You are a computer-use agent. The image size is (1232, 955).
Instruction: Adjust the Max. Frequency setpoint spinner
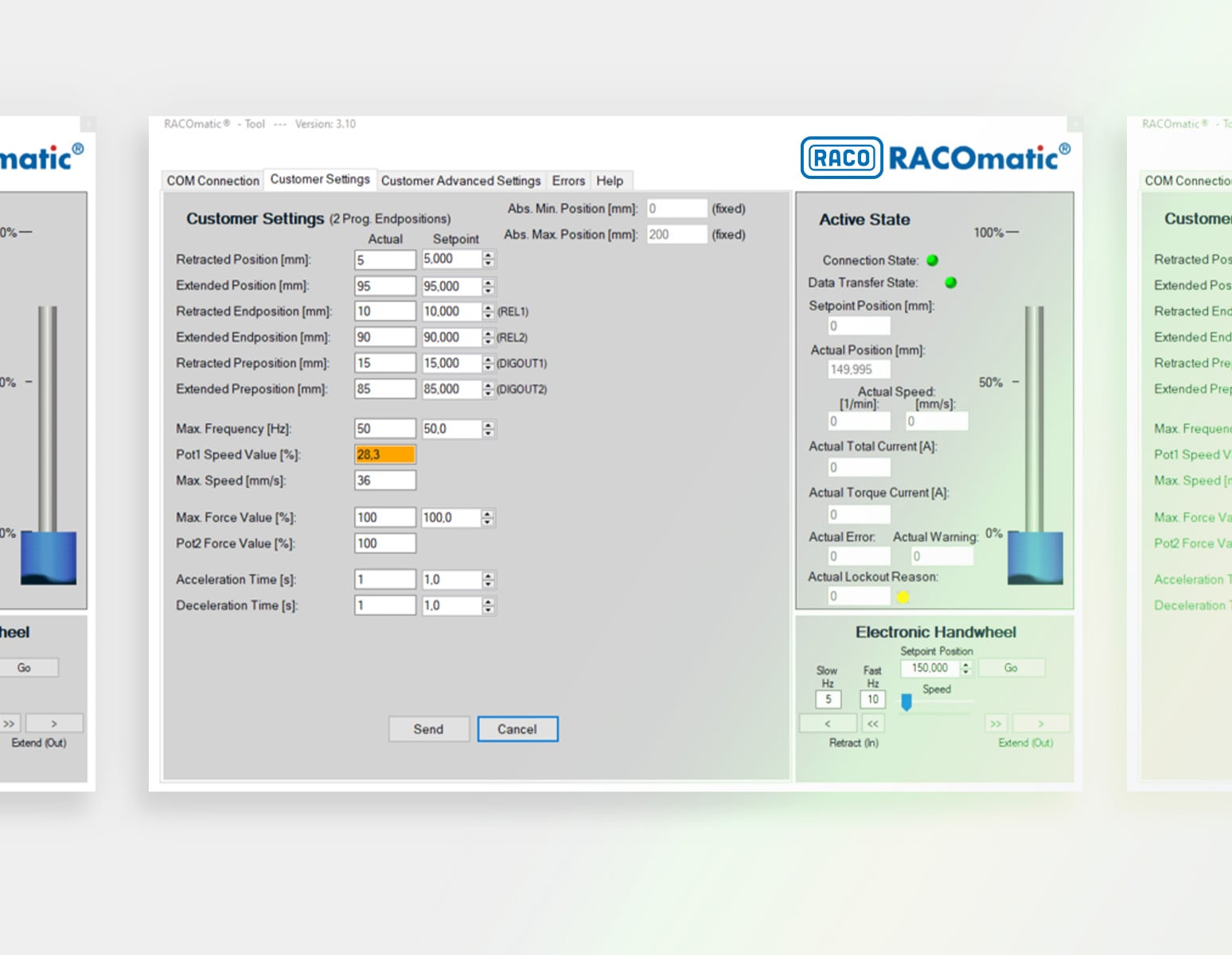click(489, 429)
